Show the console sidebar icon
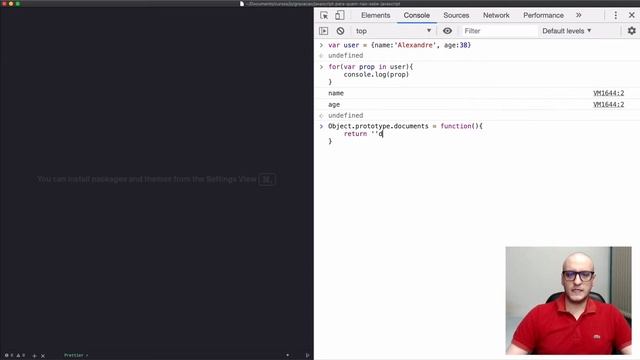Viewport: 640px width, 360px height. [x=324, y=31]
